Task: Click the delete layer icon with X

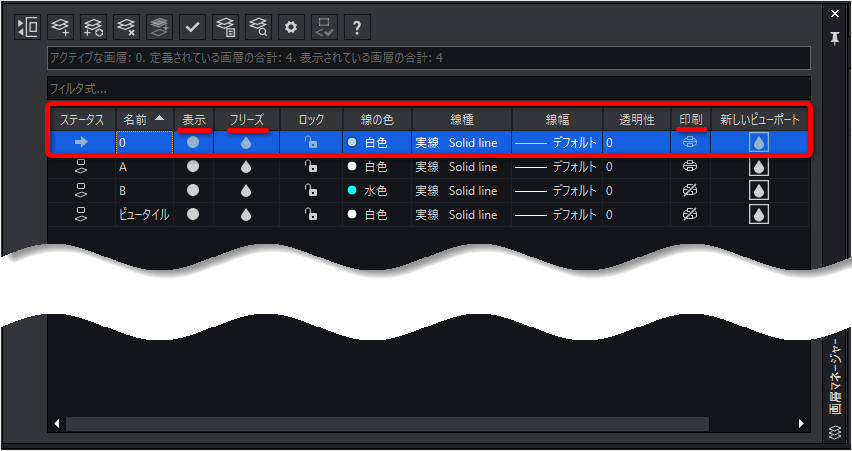Action: pos(127,26)
